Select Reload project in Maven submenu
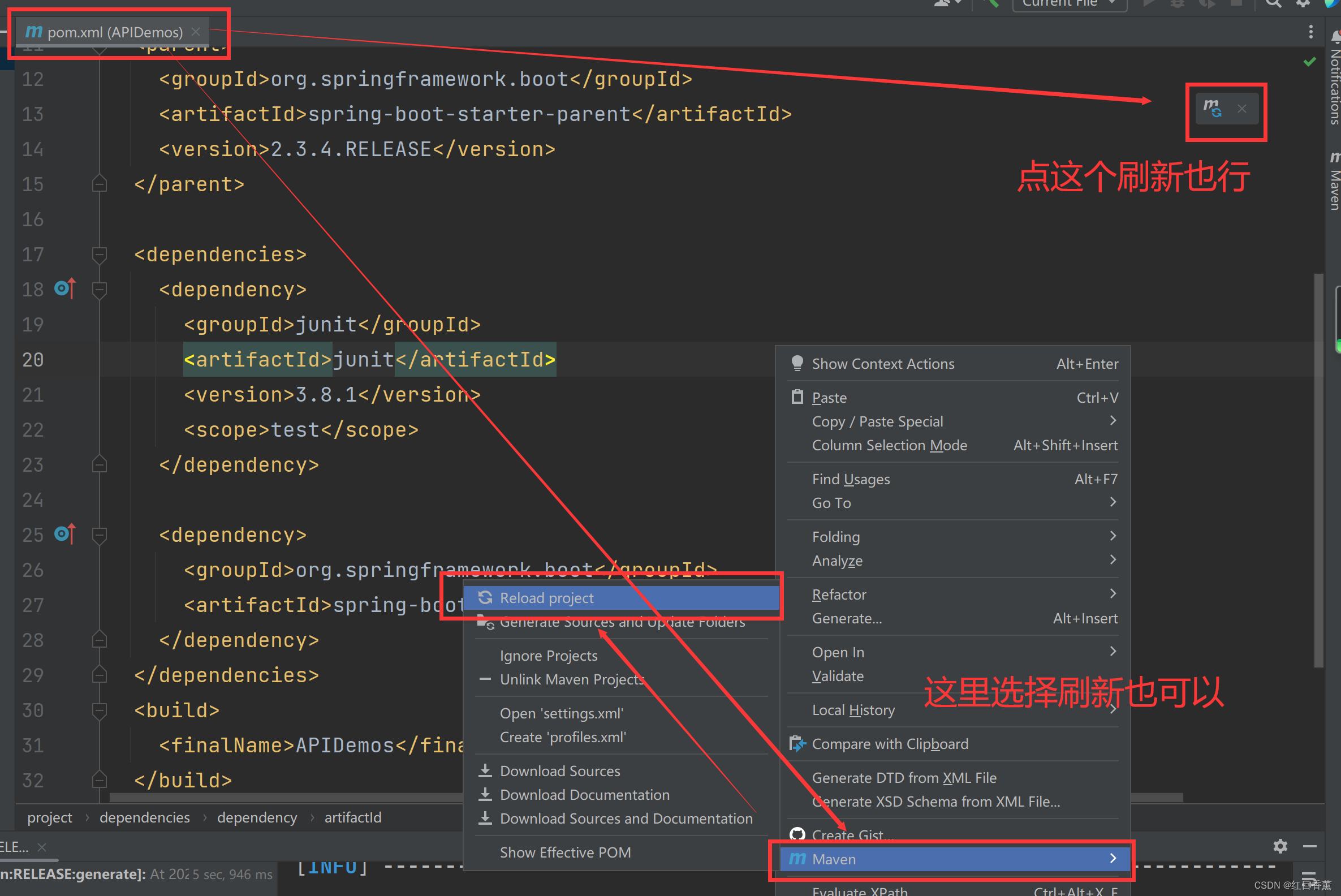Viewport: 1341px width, 896px height. [x=546, y=598]
